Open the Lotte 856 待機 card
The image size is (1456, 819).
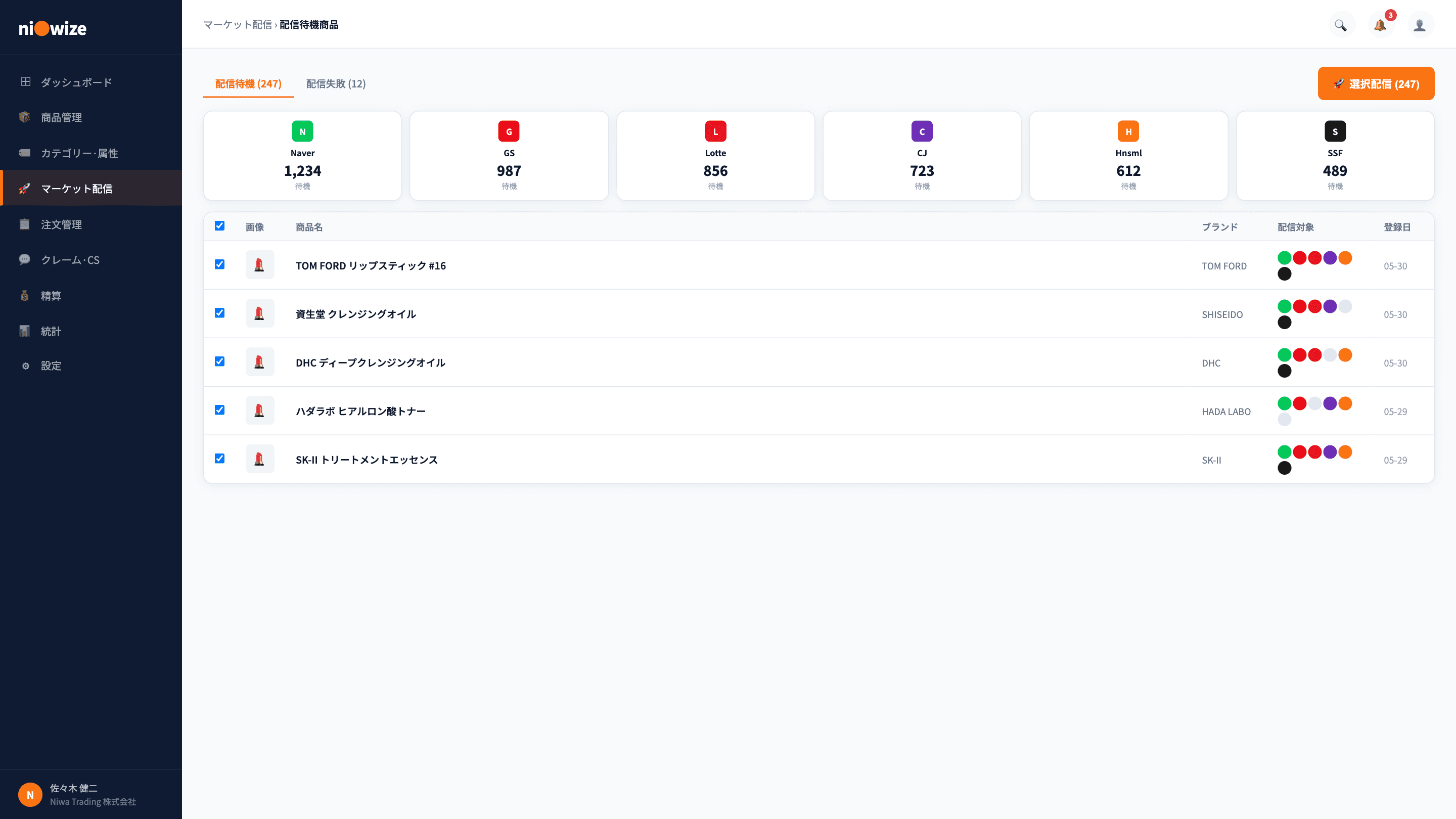coord(715,156)
